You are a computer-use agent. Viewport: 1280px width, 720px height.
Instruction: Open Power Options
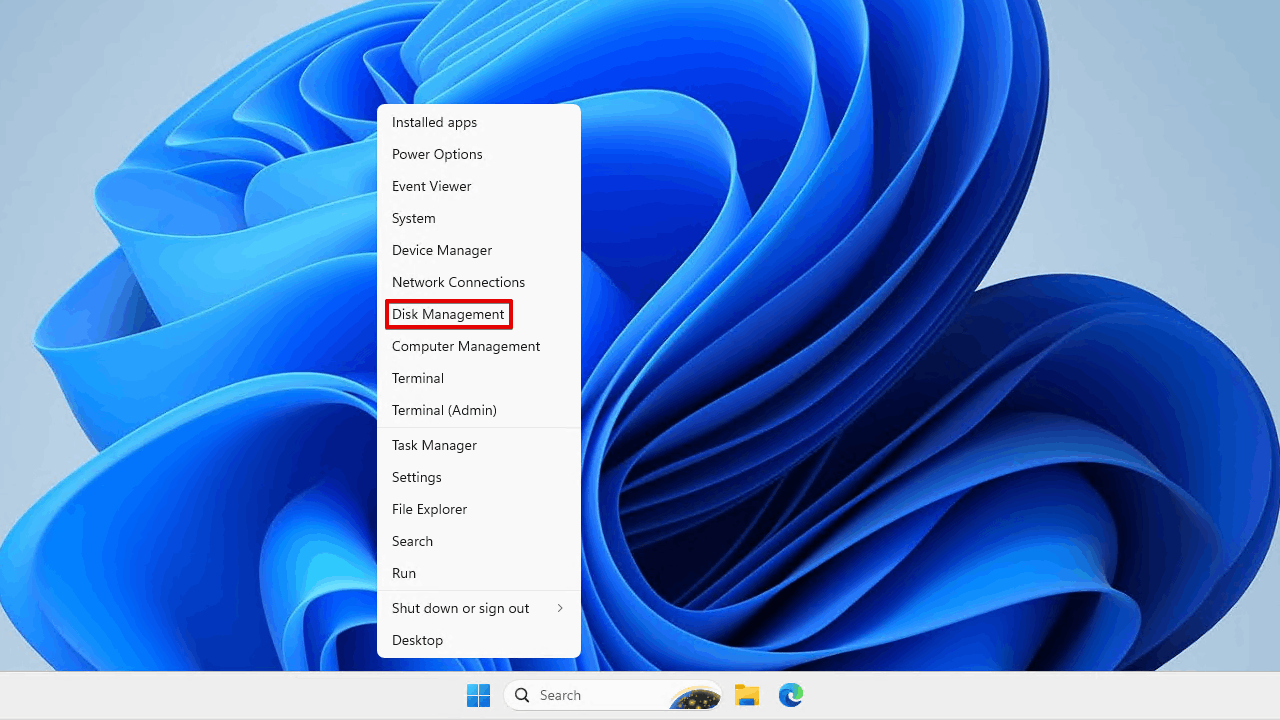(x=437, y=154)
